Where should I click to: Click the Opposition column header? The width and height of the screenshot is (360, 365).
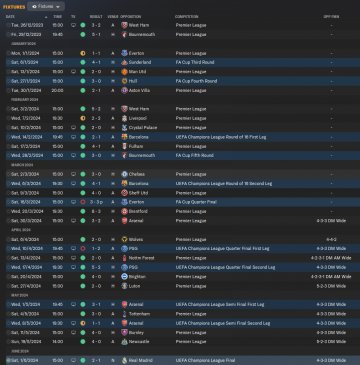coord(131,17)
